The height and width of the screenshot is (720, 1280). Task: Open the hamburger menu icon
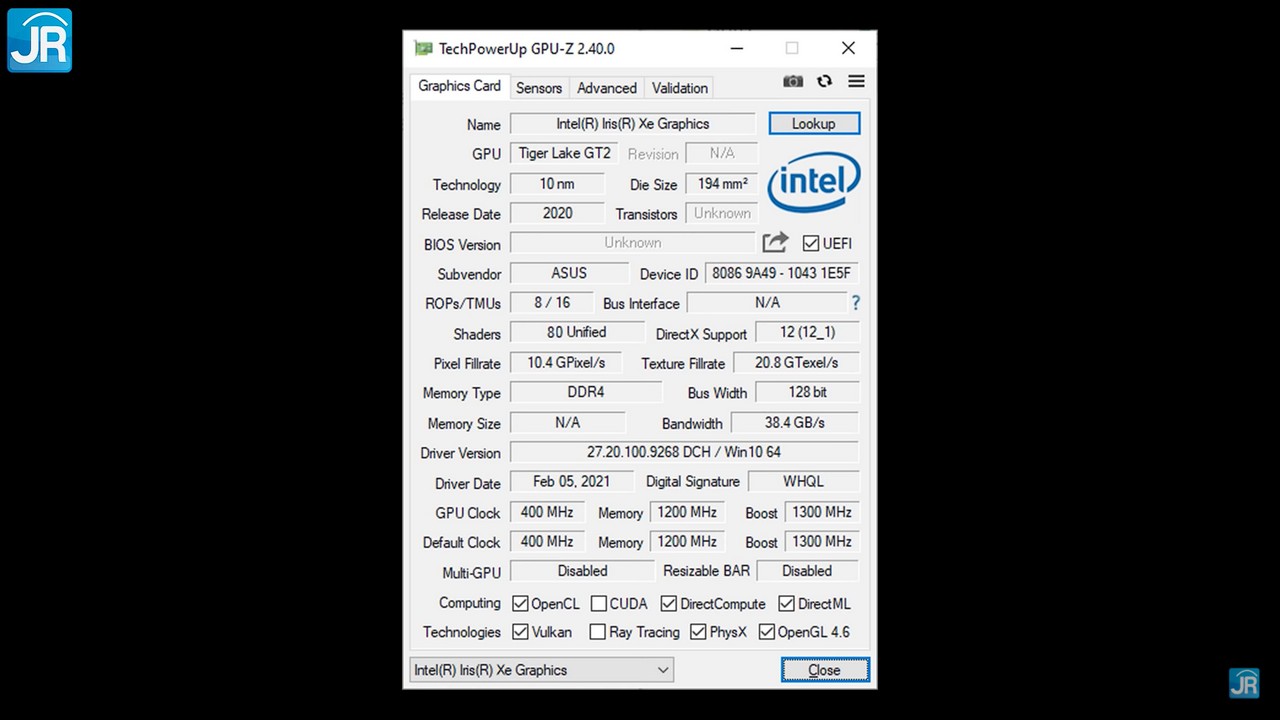pyautogui.click(x=856, y=82)
